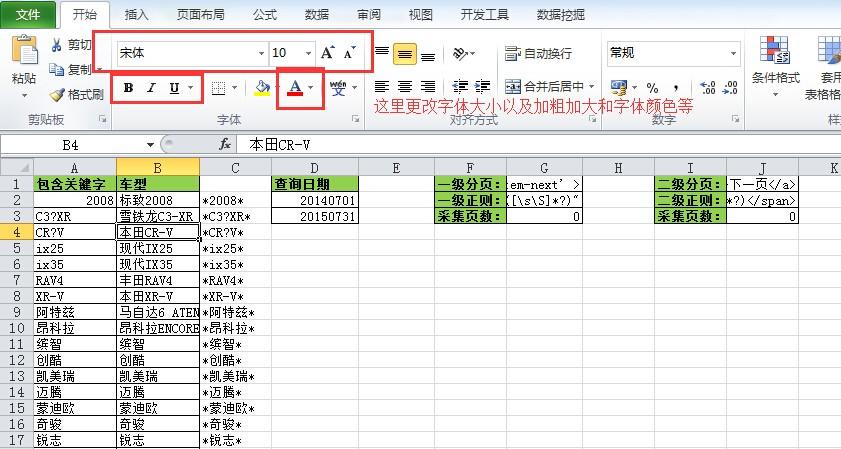The image size is (841, 449).
Task: Toggle Italic formatting
Action: pyautogui.click(x=152, y=88)
